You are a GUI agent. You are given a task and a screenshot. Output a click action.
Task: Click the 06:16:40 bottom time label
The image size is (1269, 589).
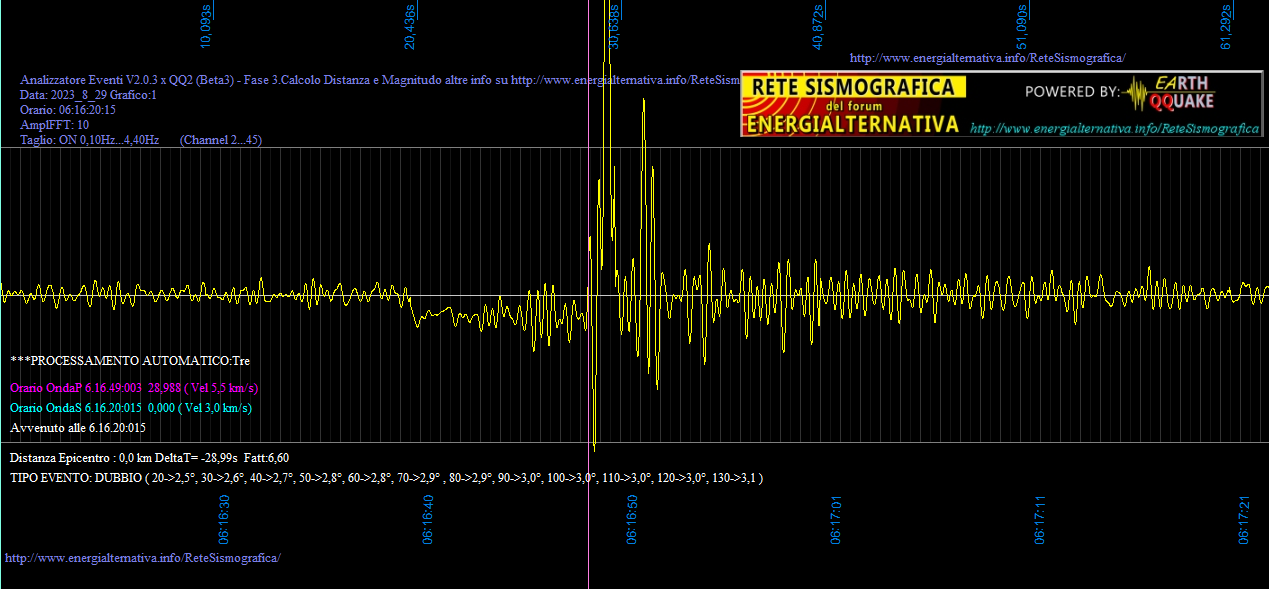[x=429, y=519]
